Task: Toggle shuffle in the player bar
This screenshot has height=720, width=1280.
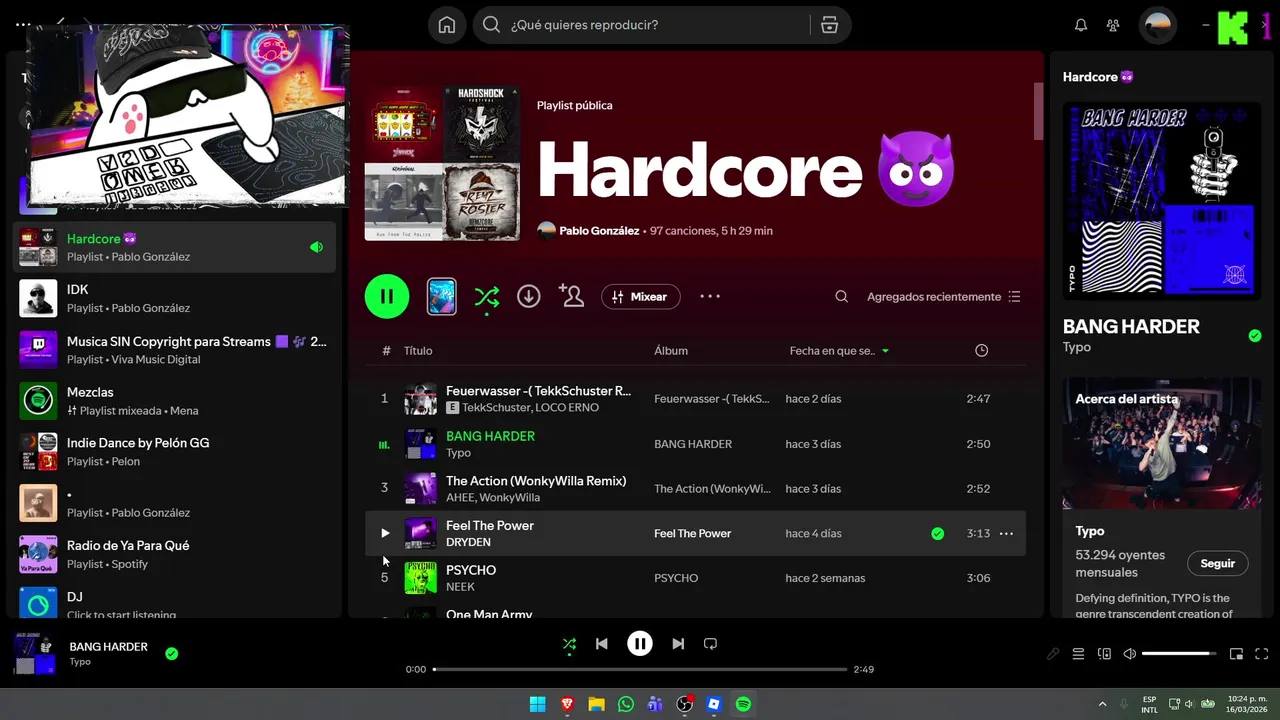Action: [569, 644]
